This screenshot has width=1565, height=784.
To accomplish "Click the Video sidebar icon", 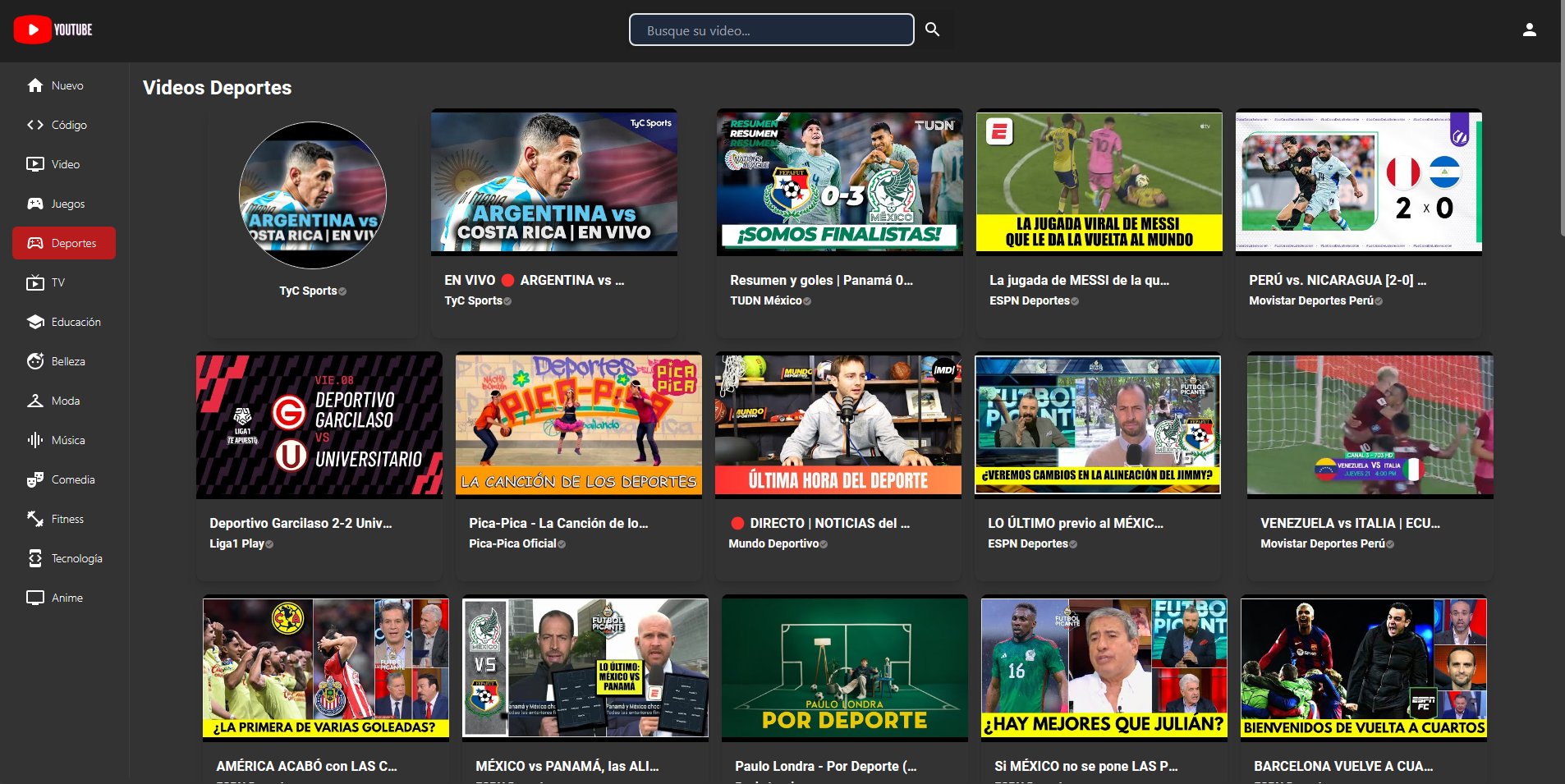I will (35, 164).
